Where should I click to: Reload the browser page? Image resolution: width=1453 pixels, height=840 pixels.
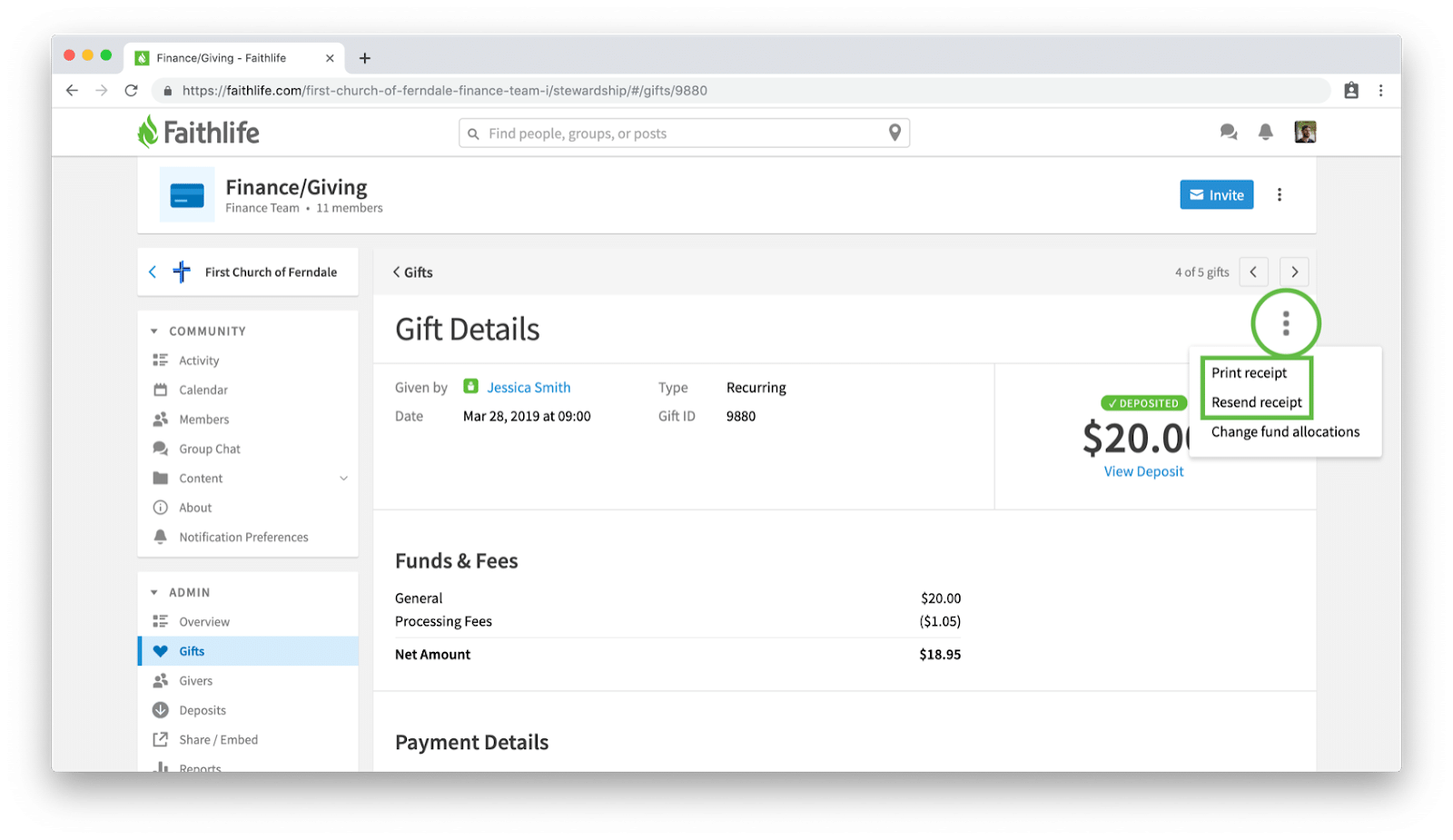(x=132, y=90)
